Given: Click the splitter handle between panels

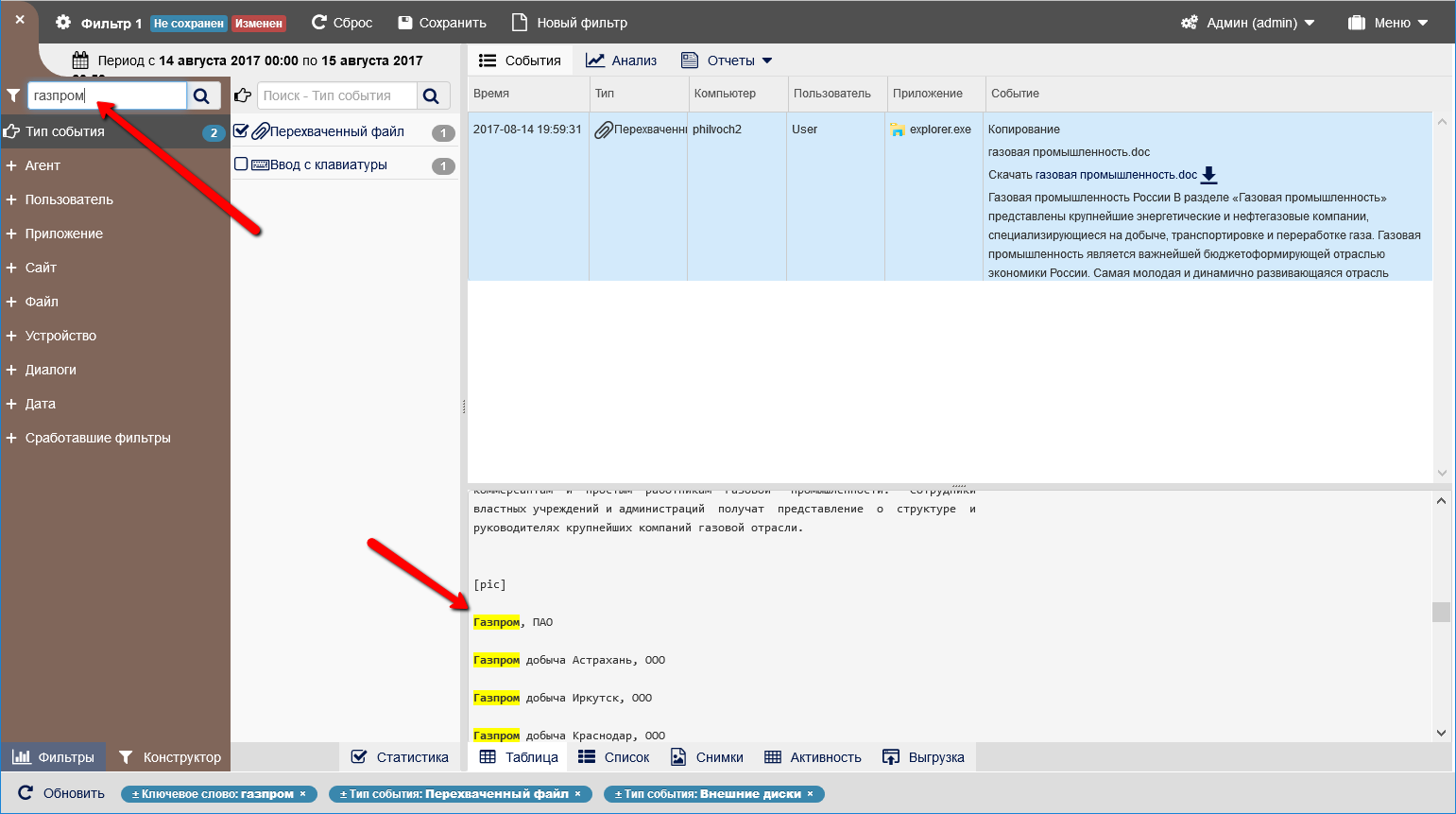Looking at the screenshot, I should pyautogui.click(x=464, y=407).
